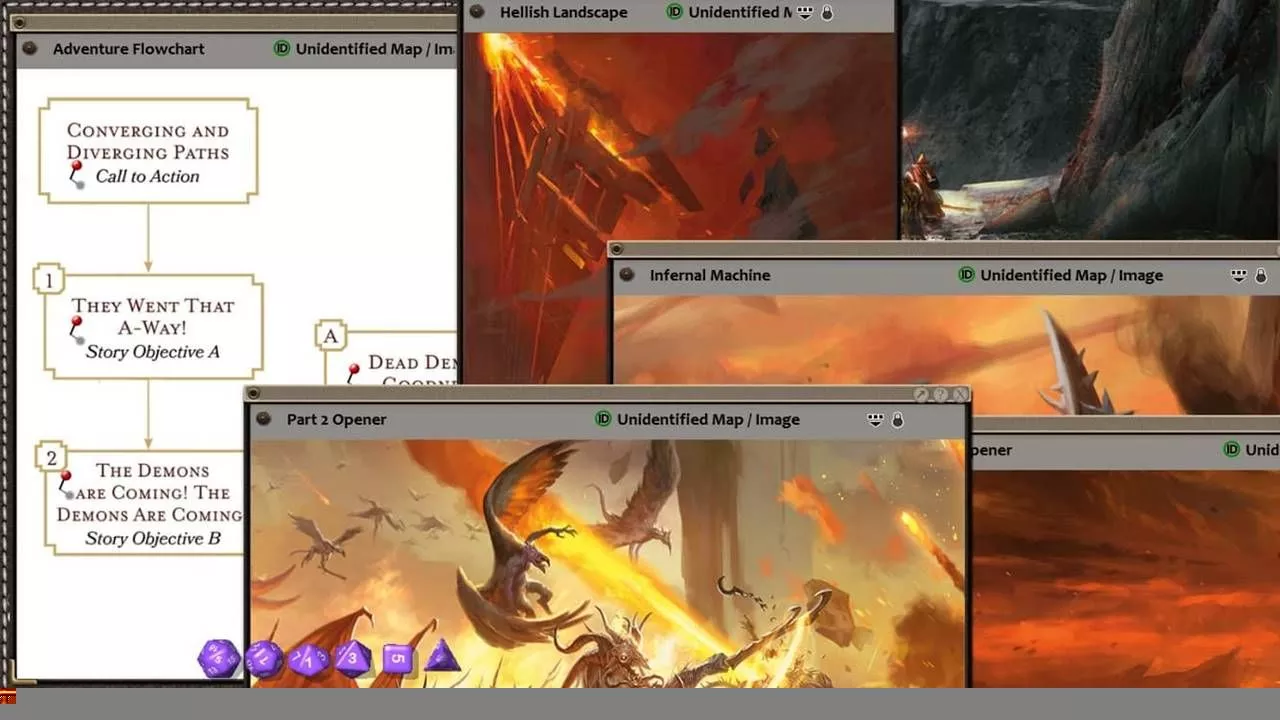The image size is (1280, 720).
Task: Click the link icon beside Hellish Landscape title
Action: (x=477, y=12)
